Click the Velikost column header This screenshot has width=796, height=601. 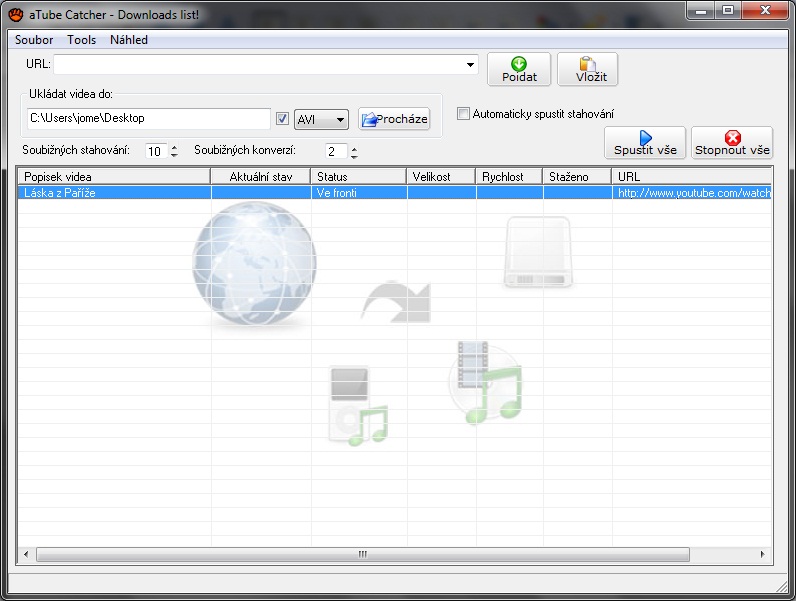tap(441, 176)
